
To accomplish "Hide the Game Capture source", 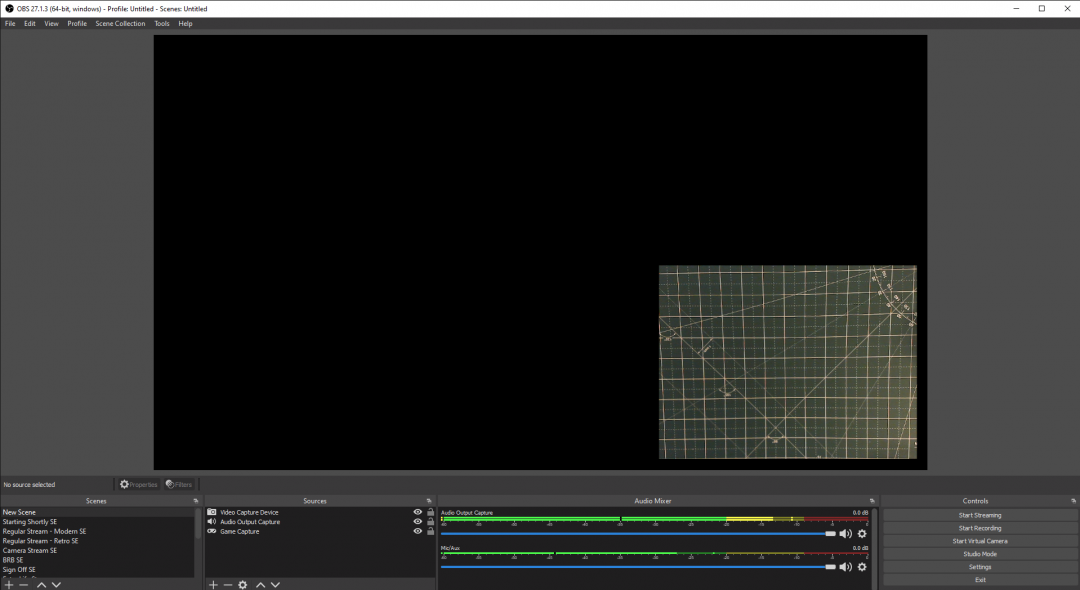I will point(417,531).
